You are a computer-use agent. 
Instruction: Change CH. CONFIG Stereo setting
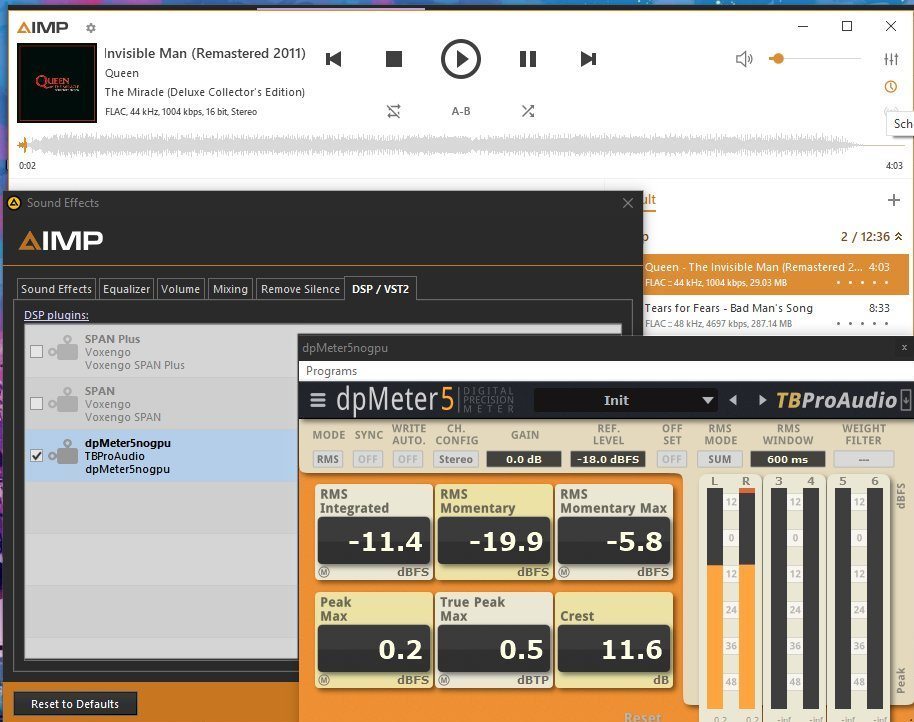(456, 459)
